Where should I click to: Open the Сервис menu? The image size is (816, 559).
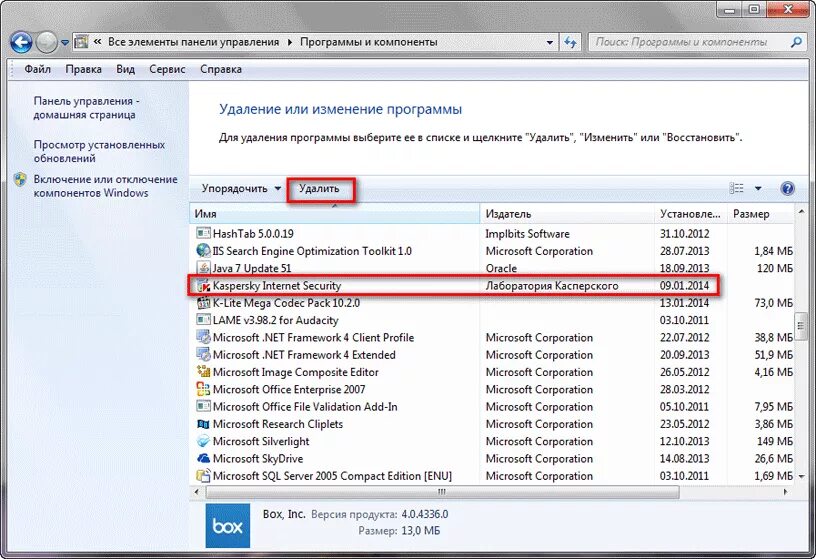[x=167, y=69]
